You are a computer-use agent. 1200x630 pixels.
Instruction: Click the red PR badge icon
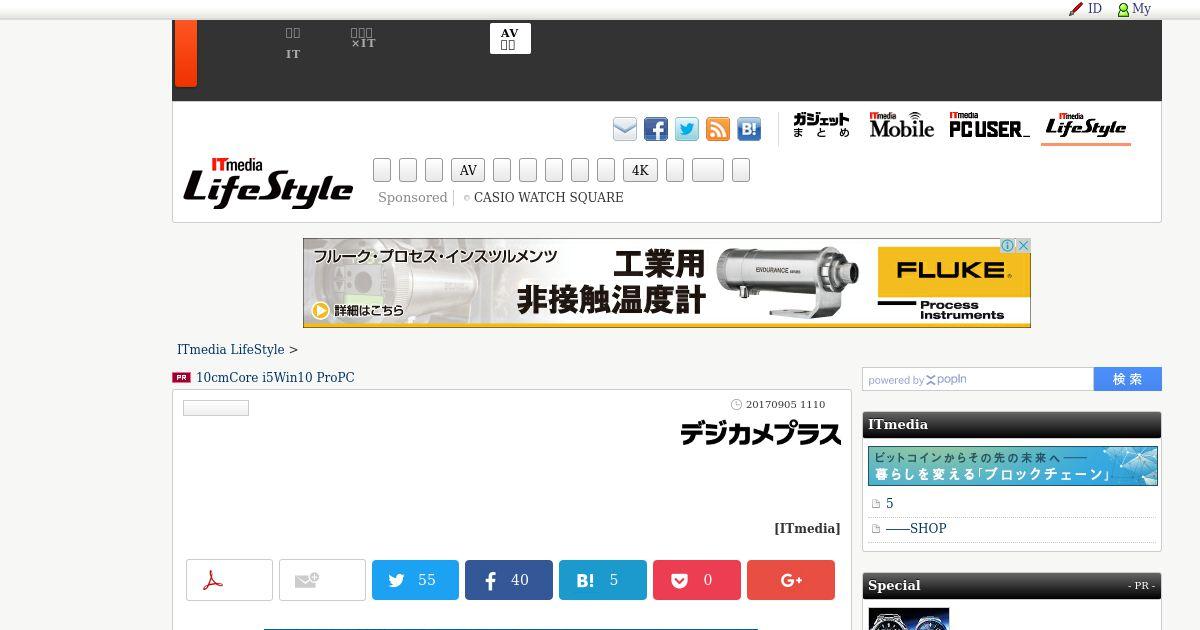[x=181, y=378]
